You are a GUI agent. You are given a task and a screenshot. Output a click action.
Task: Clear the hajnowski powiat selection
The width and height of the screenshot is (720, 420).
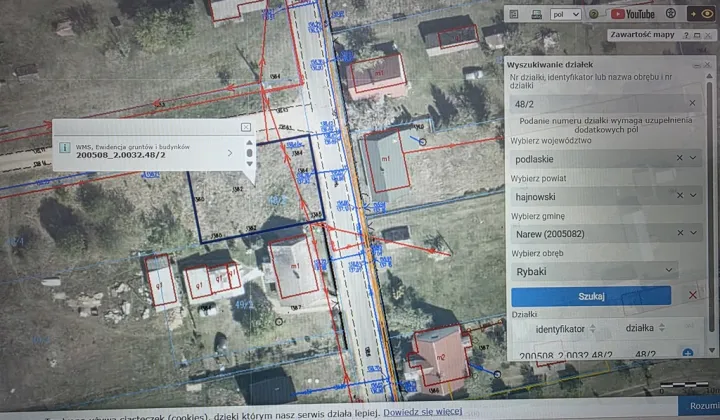pyautogui.click(x=680, y=196)
